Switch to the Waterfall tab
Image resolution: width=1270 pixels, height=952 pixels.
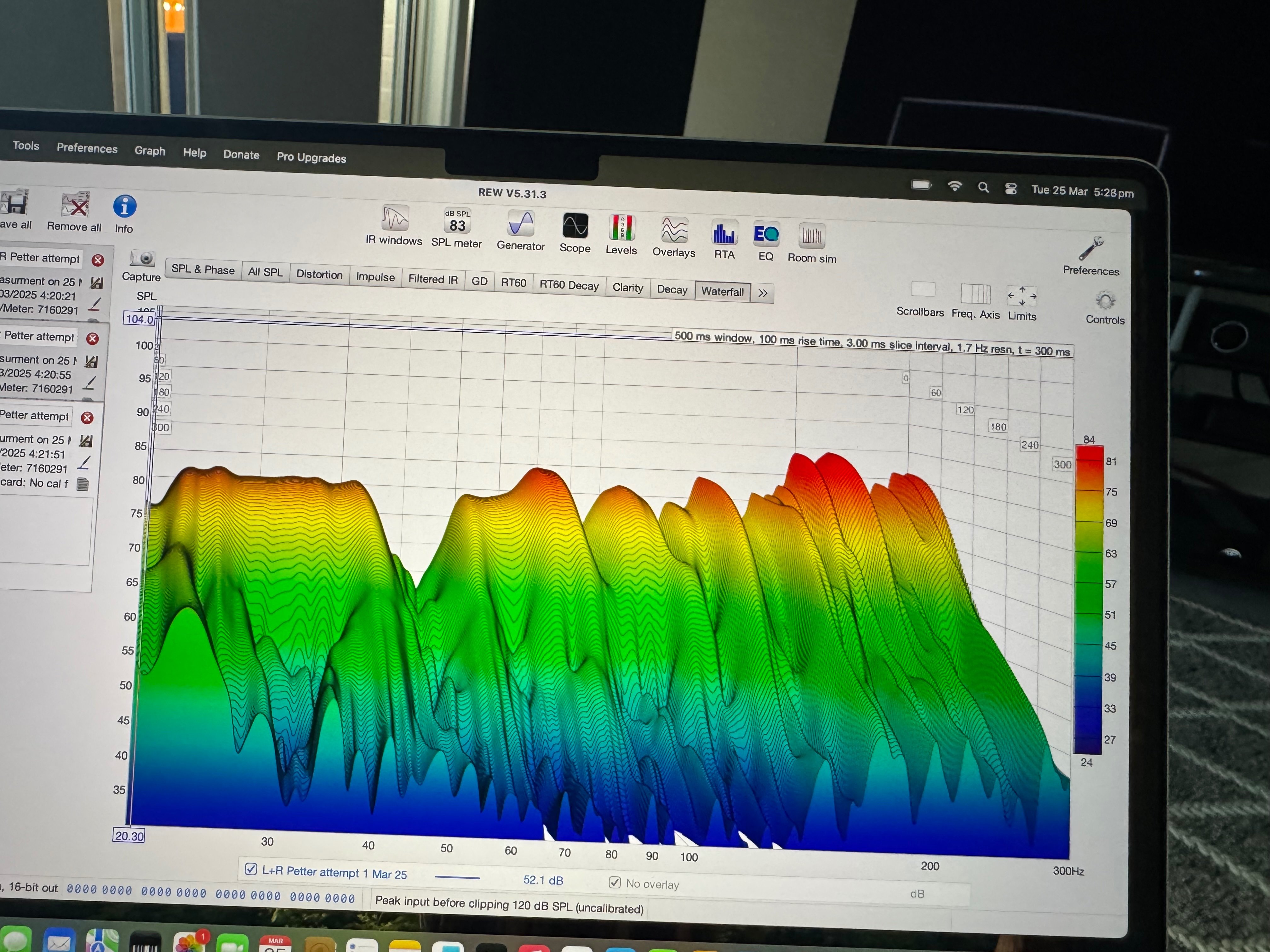pos(722,292)
